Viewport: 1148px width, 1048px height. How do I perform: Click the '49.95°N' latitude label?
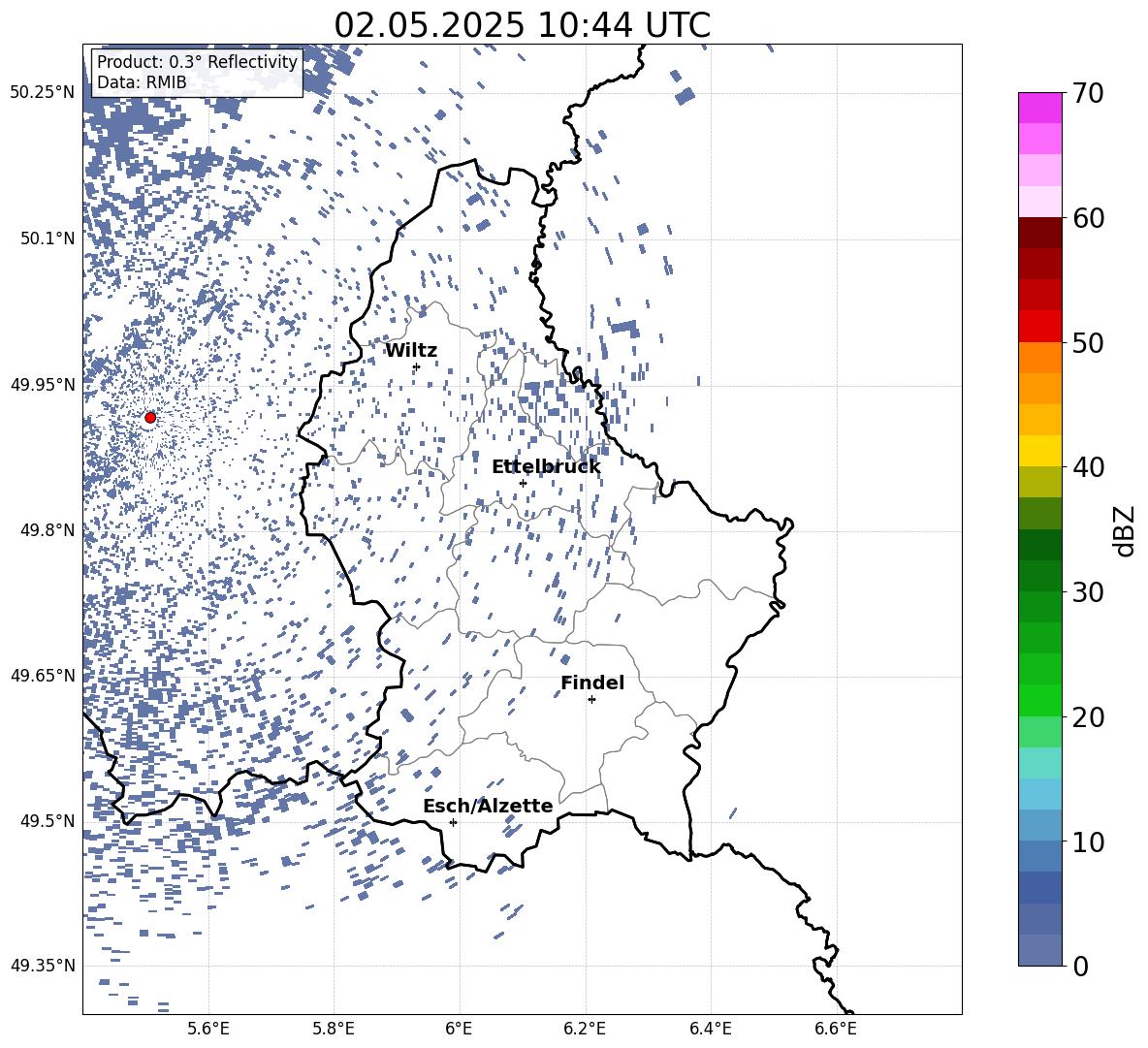[43, 384]
